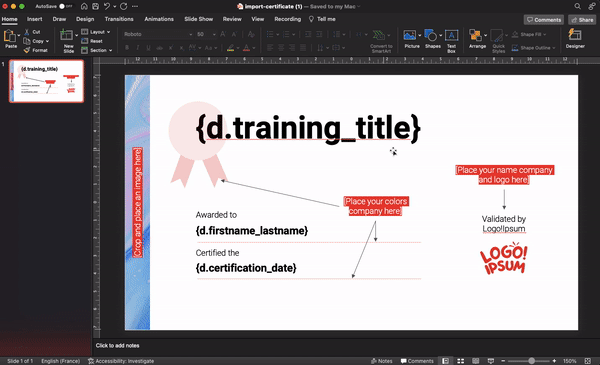This screenshot has height=365, width=600.
Task: Clear all text formatting
Action: tap(251, 34)
